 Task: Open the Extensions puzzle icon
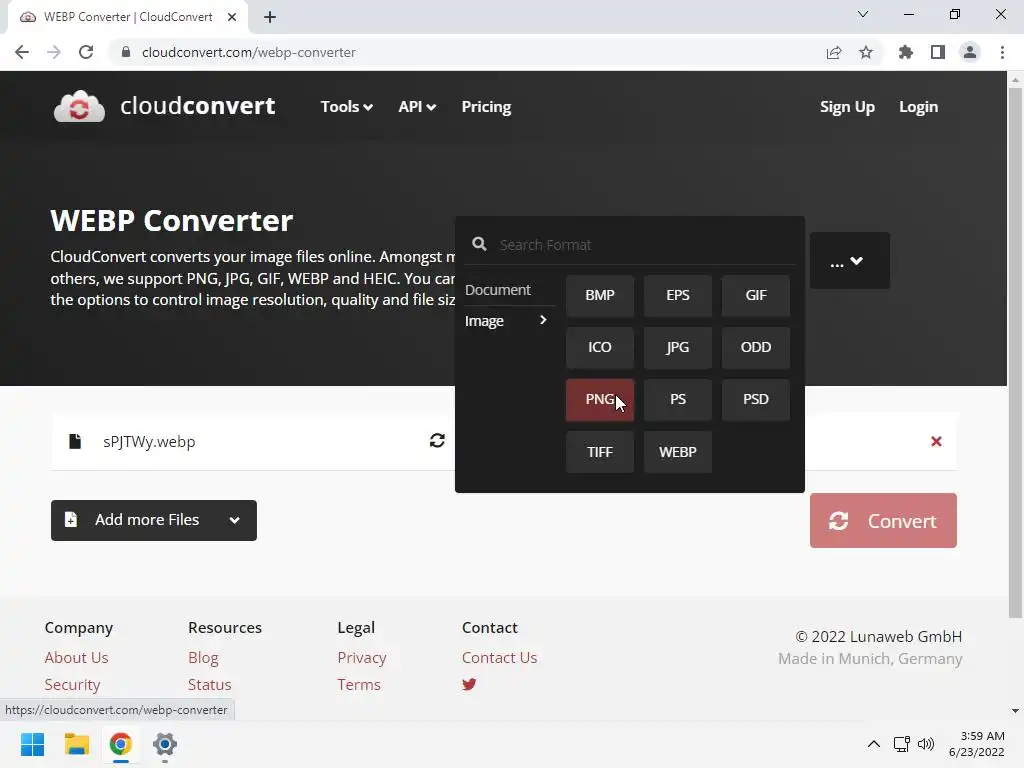[905, 52]
